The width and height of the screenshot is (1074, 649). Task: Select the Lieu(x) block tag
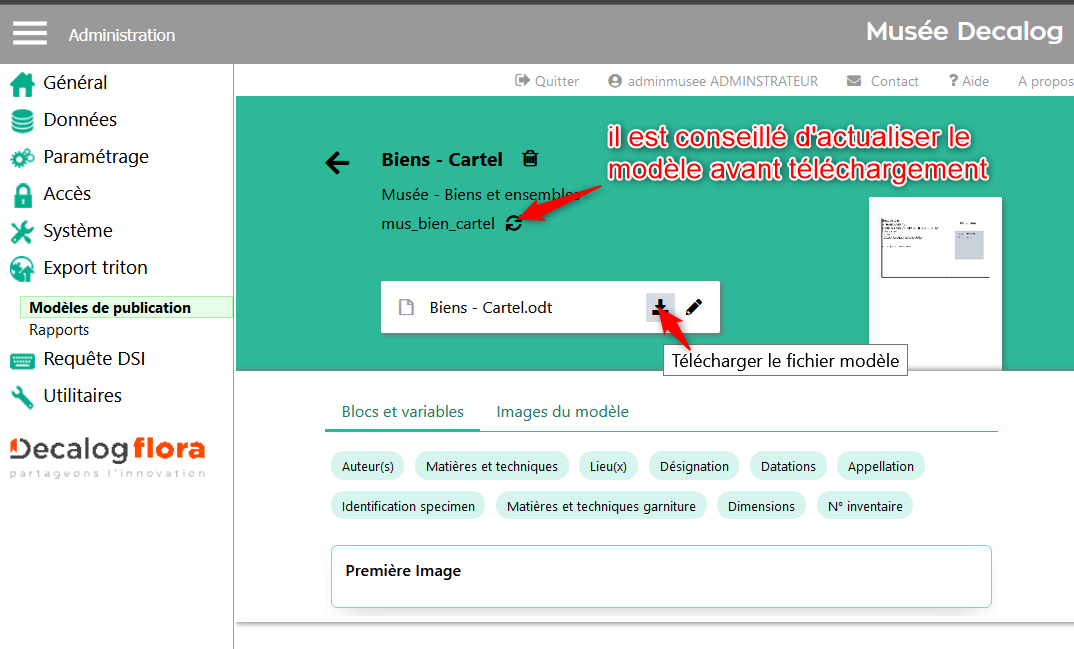point(608,466)
